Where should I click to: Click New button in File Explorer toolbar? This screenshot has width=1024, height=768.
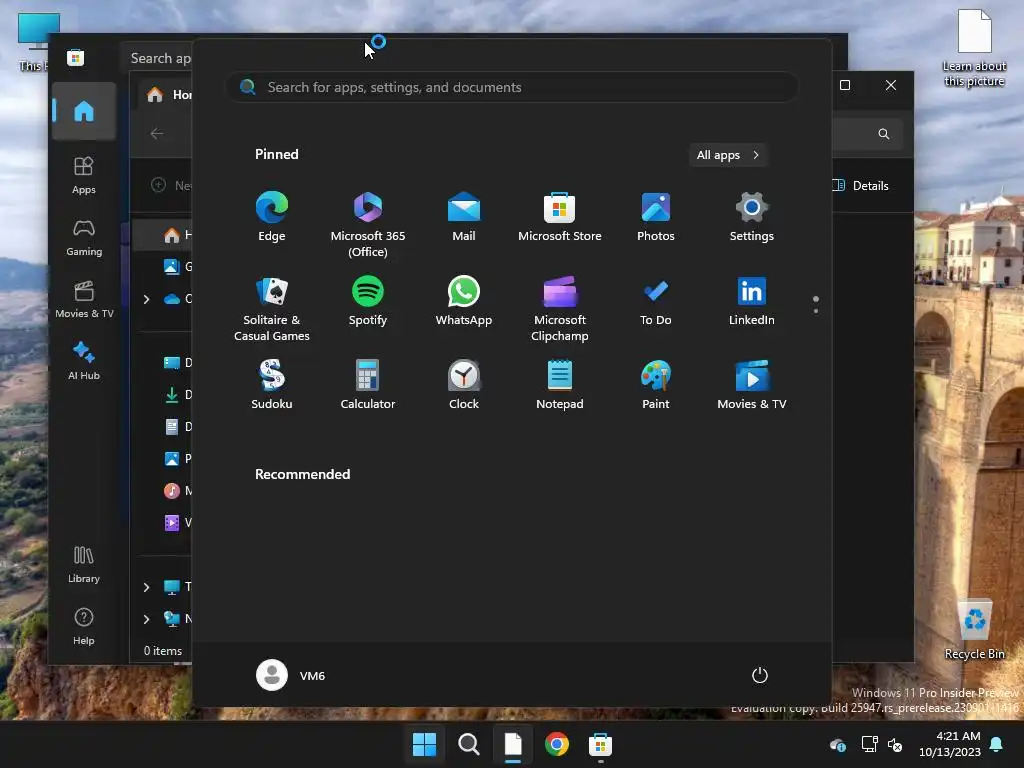point(171,185)
